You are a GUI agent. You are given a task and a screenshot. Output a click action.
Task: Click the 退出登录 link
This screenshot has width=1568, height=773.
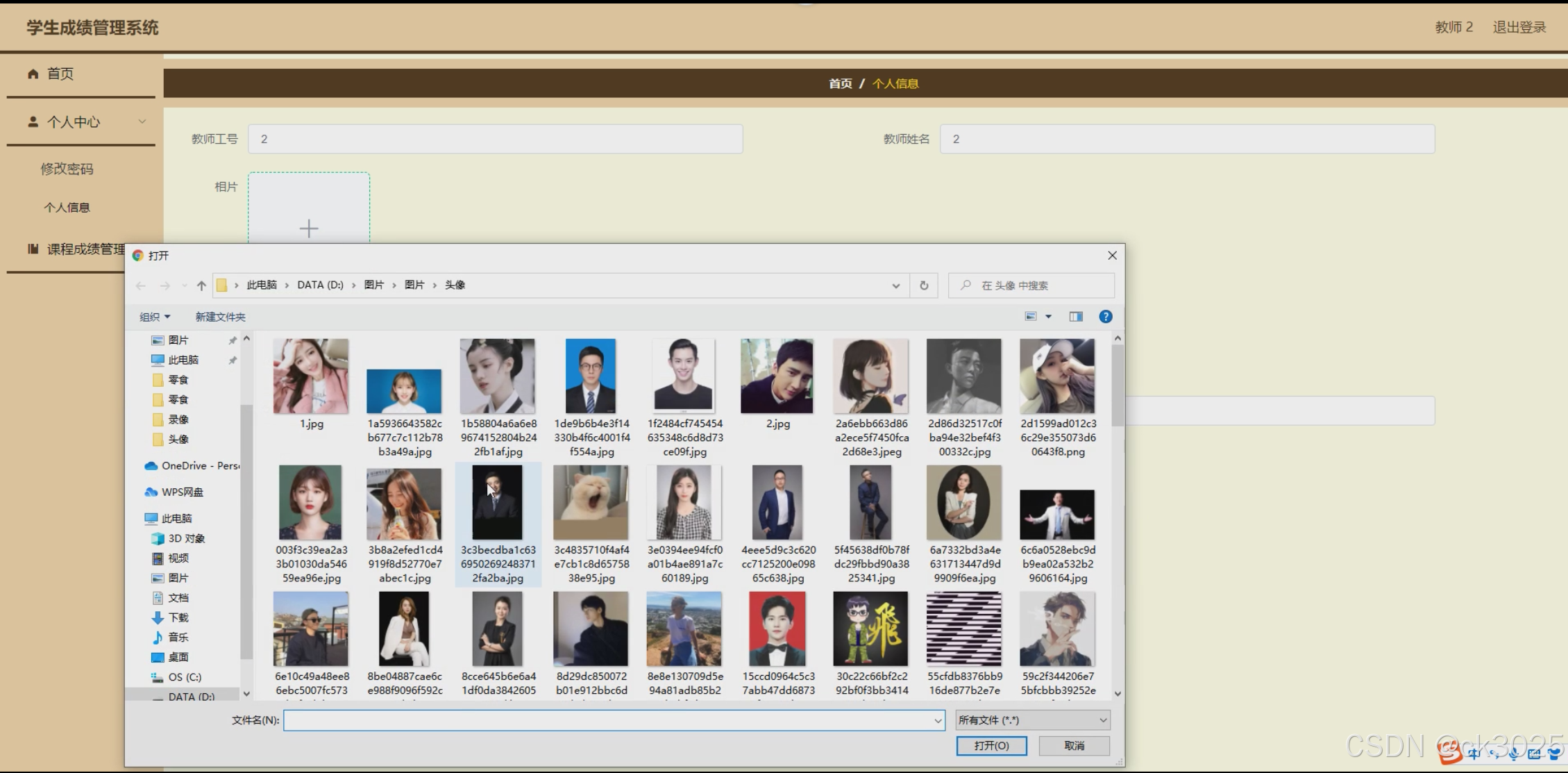pos(1519,27)
